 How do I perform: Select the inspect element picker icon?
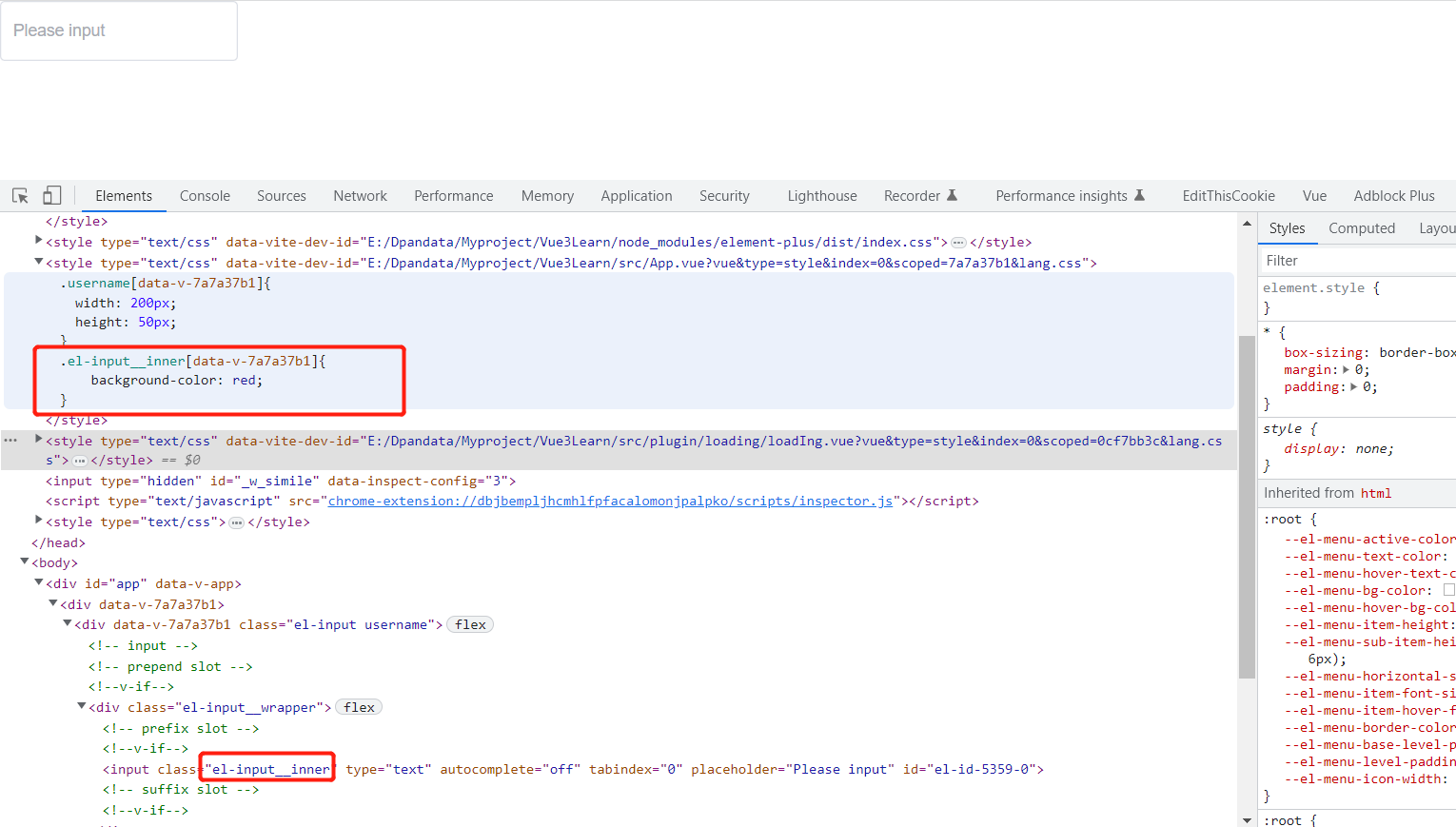click(19, 195)
